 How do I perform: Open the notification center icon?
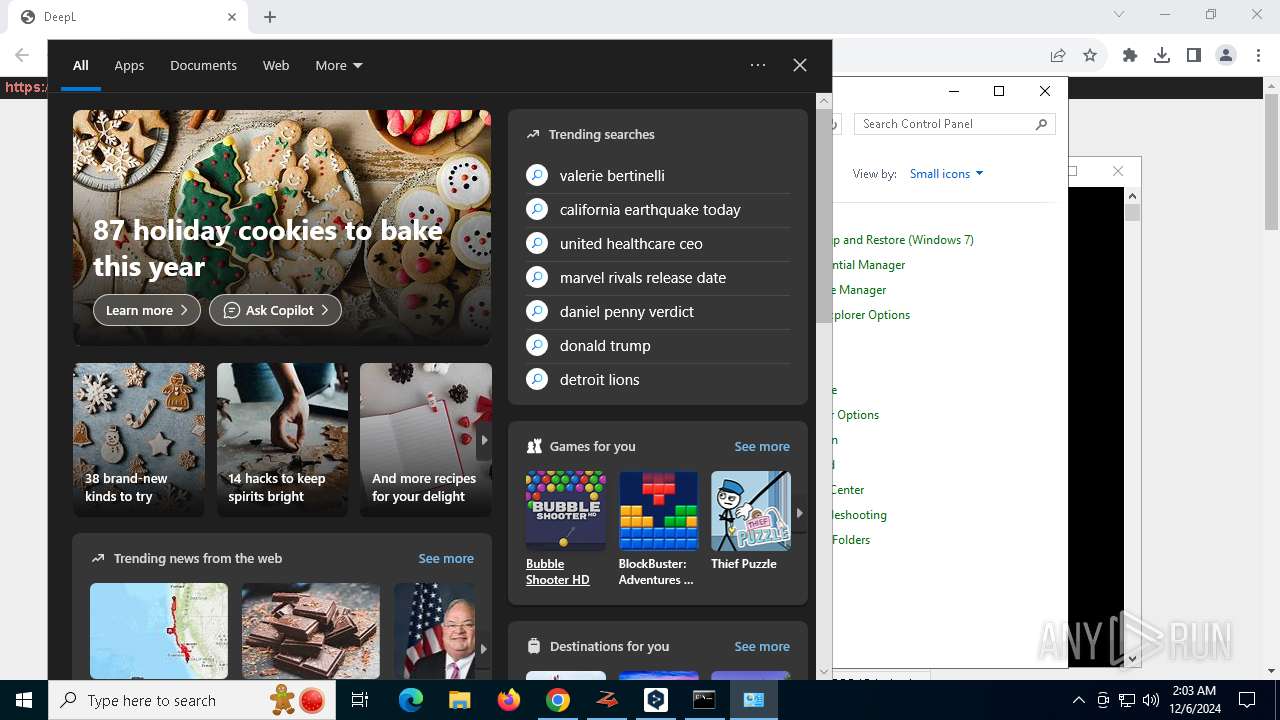coord(1247,700)
